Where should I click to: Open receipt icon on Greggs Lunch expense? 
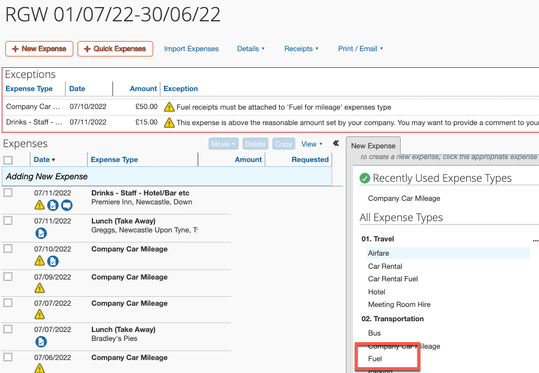coord(41,233)
